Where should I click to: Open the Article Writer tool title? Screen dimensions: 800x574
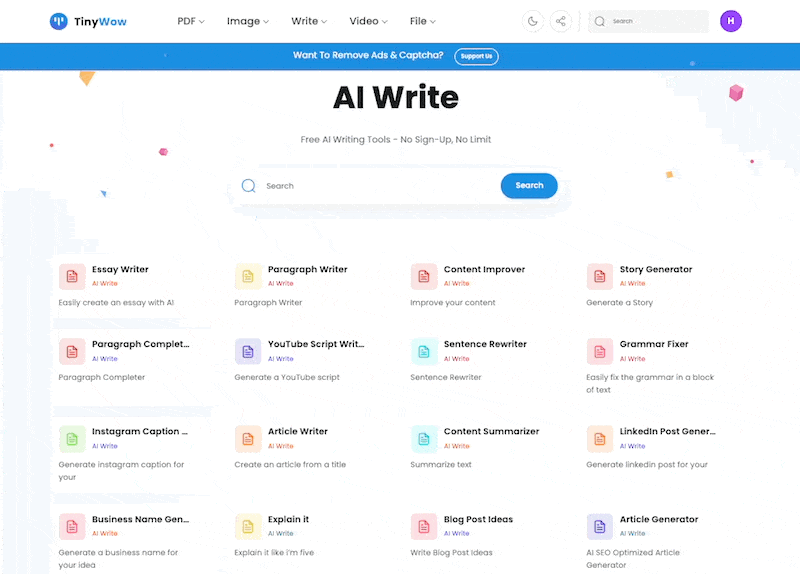[298, 431]
